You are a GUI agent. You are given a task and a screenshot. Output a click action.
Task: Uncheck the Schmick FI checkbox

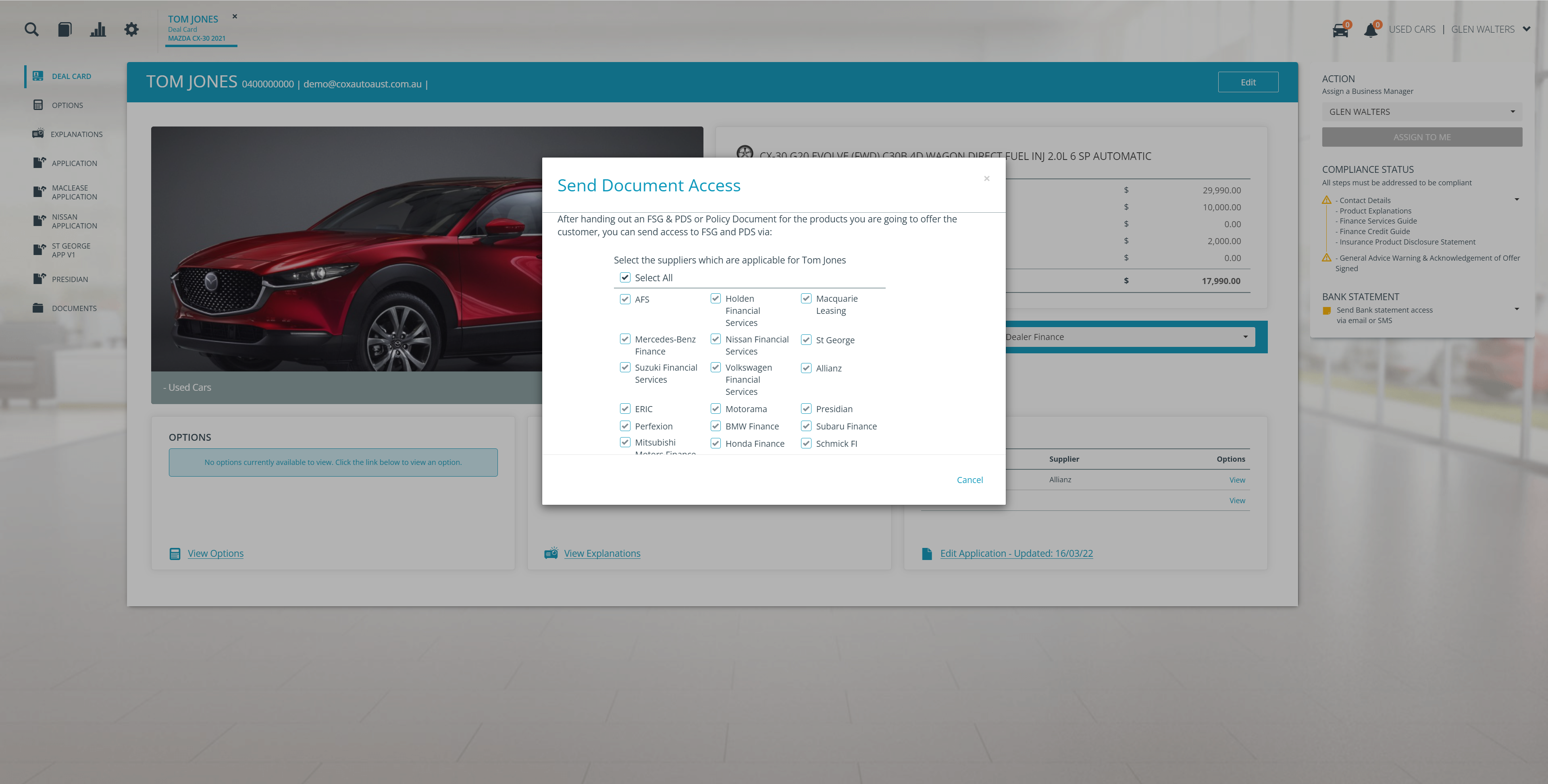tap(806, 444)
